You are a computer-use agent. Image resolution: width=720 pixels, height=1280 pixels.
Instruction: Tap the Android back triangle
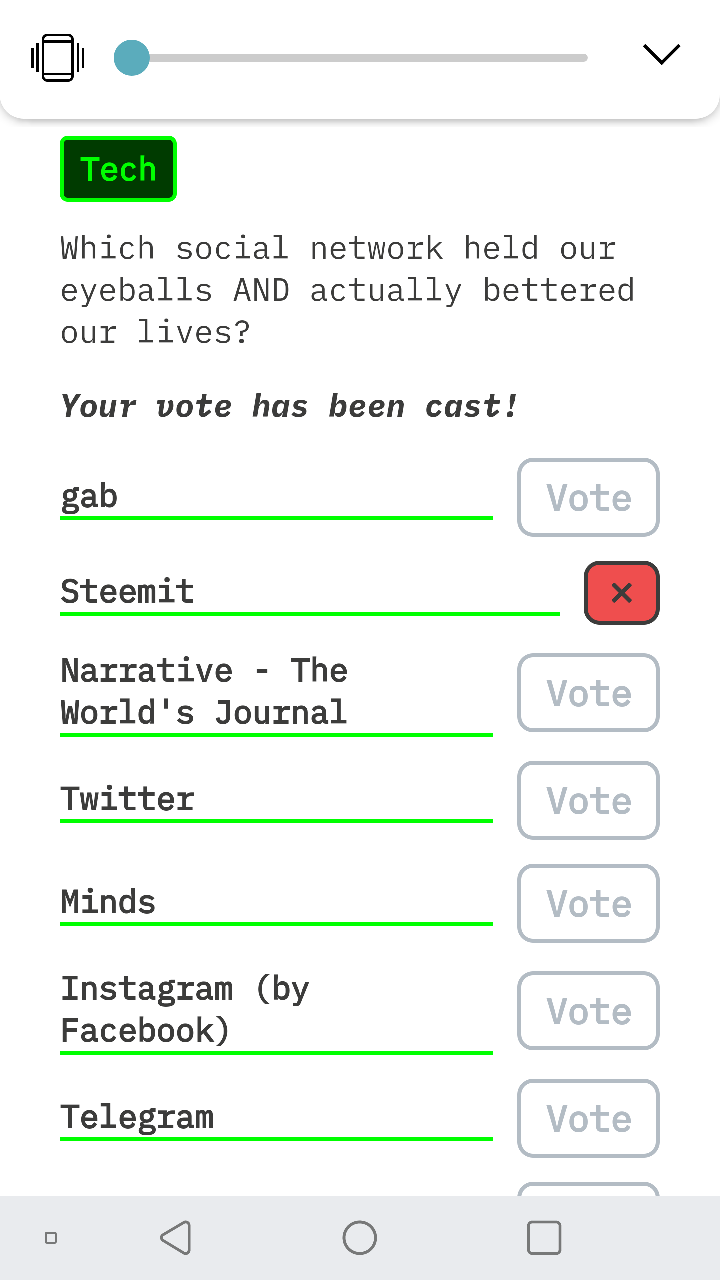(176, 1238)
